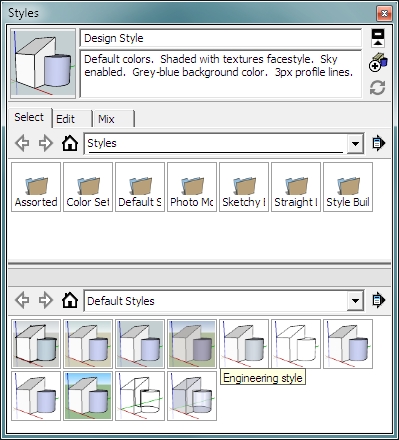The height and width of the screenshot is (440, 399).
Task: Open the upper pane Details menu icon
Action: coord(379,143)
